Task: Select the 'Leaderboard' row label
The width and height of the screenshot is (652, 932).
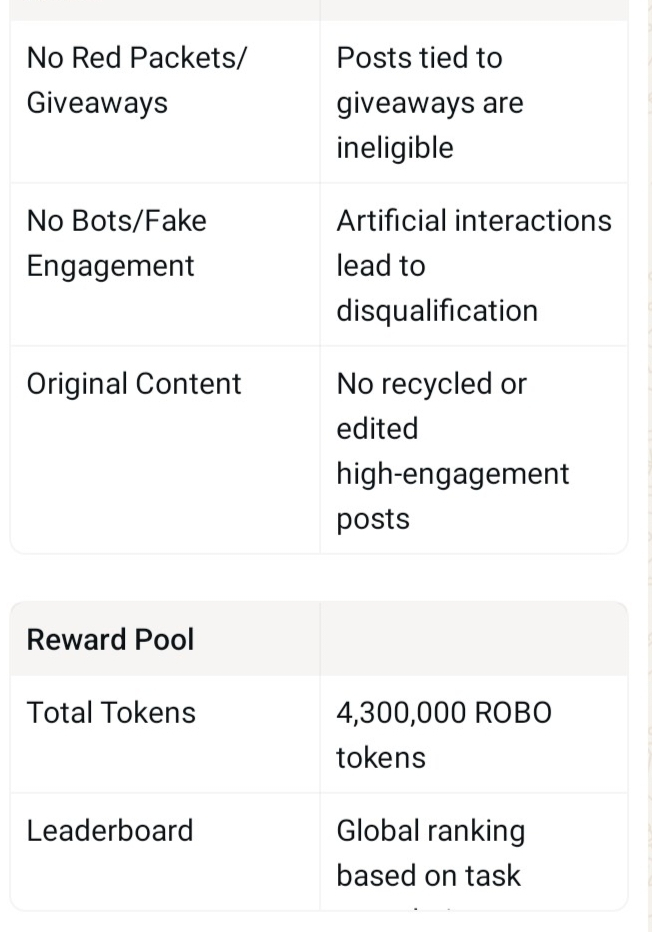Action: pyautogui.click(x=110, y=831)
